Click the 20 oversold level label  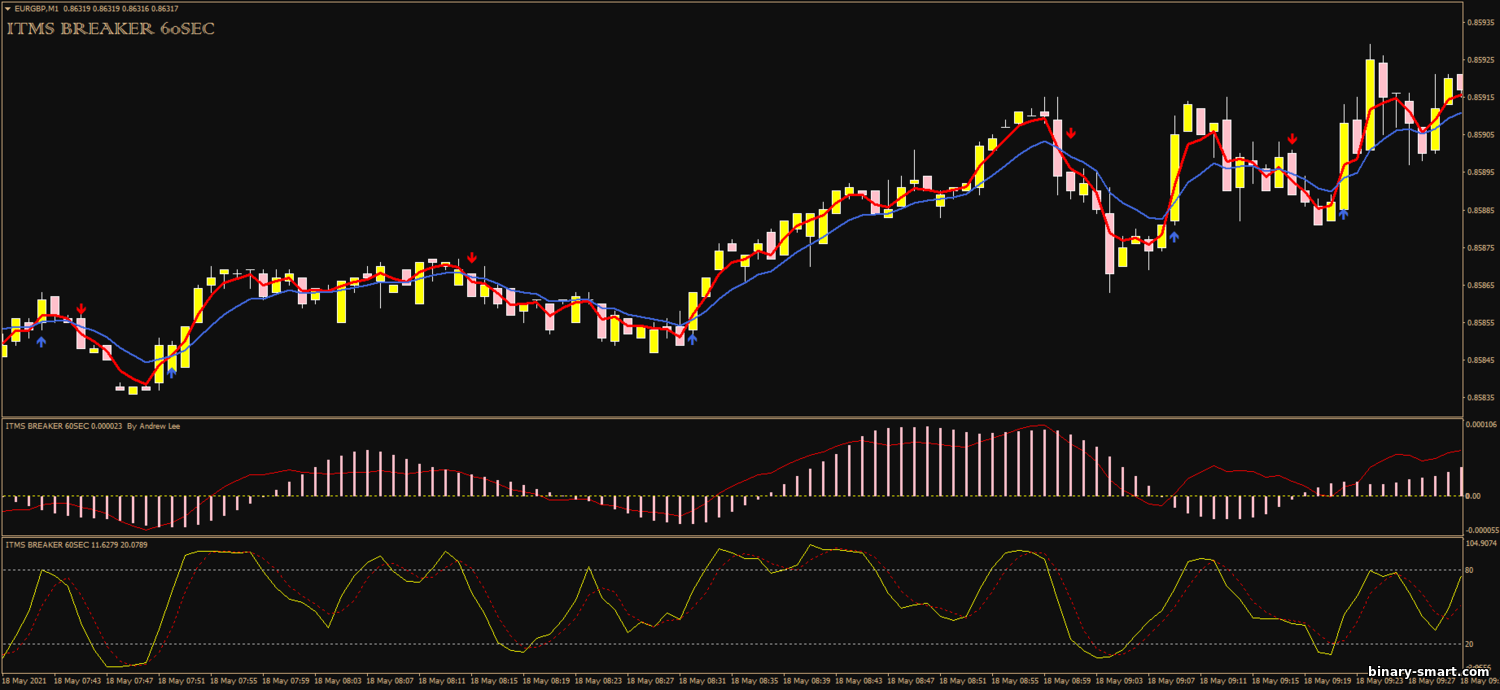coord(1469,644)
